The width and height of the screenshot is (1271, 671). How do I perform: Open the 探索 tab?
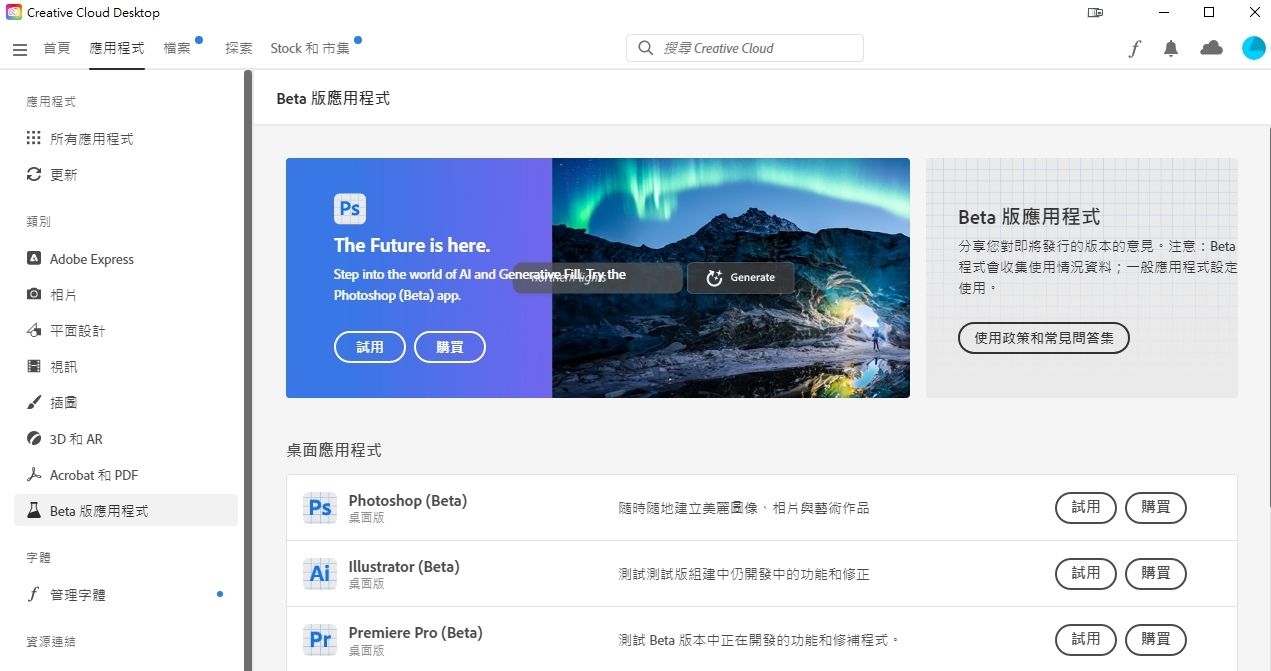coord(239,48)
